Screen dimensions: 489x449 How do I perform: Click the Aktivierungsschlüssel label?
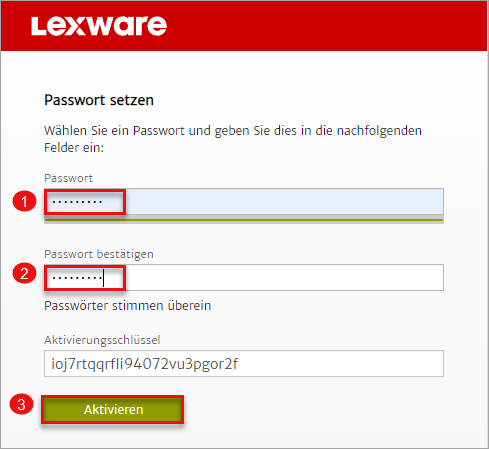pos(102,340)
